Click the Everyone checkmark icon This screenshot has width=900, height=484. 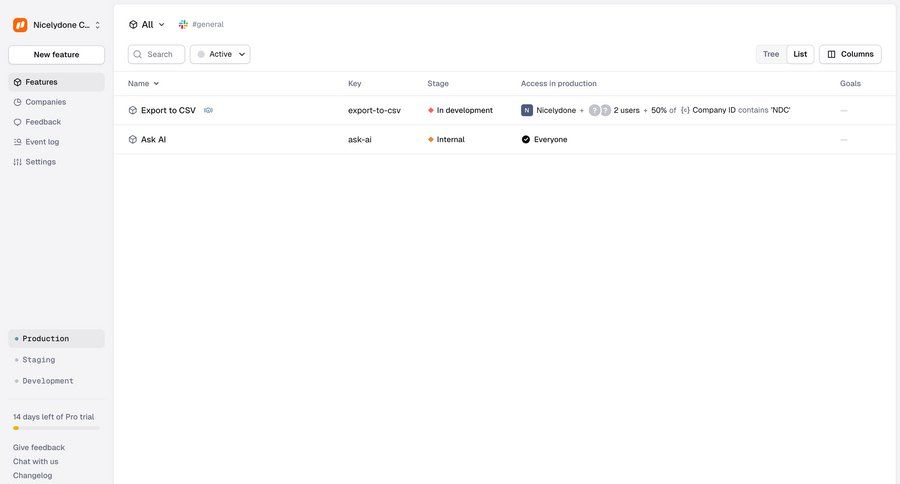tap(526, 140)
